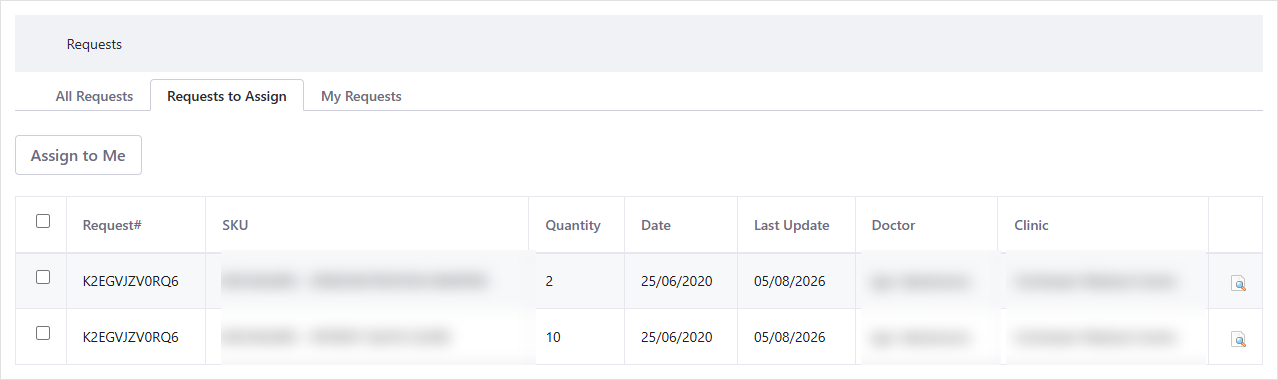Click the SKU column header
The width and height of the screenshot is (1278, 380).
point(235,225)
